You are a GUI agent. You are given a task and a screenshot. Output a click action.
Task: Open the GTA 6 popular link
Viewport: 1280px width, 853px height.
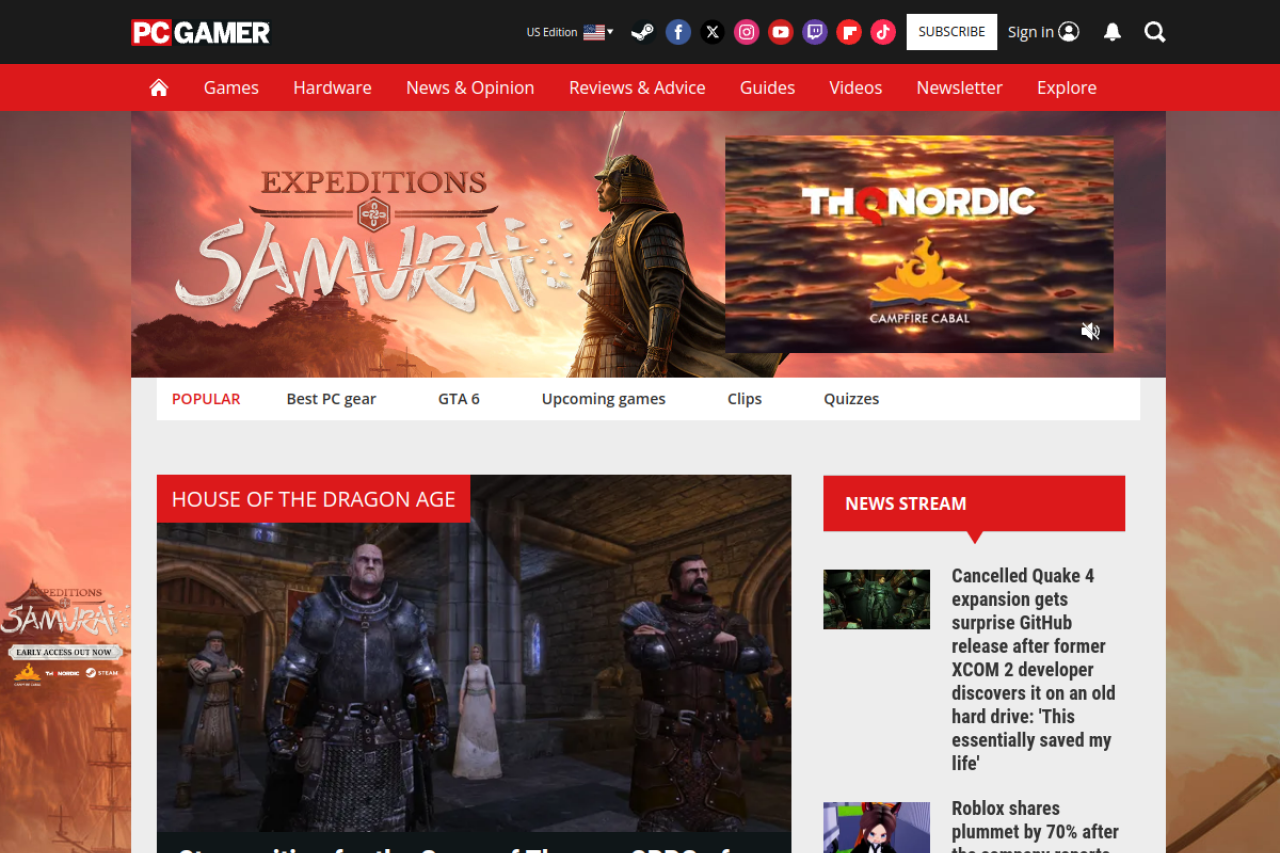coord(459,399)
